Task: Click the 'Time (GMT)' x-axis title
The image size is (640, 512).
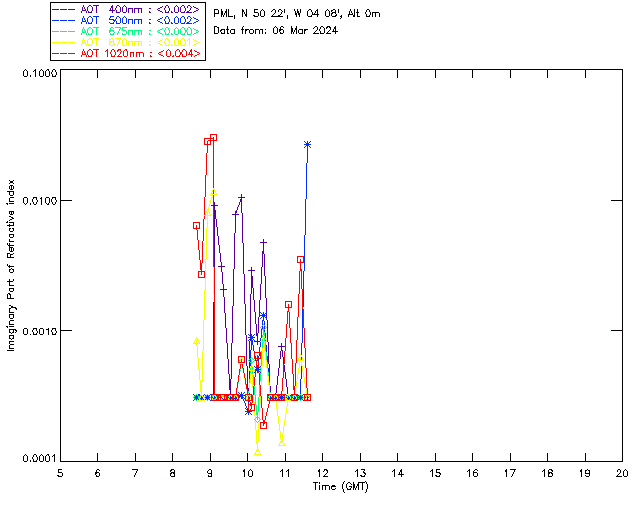Action: coord(341,486)
